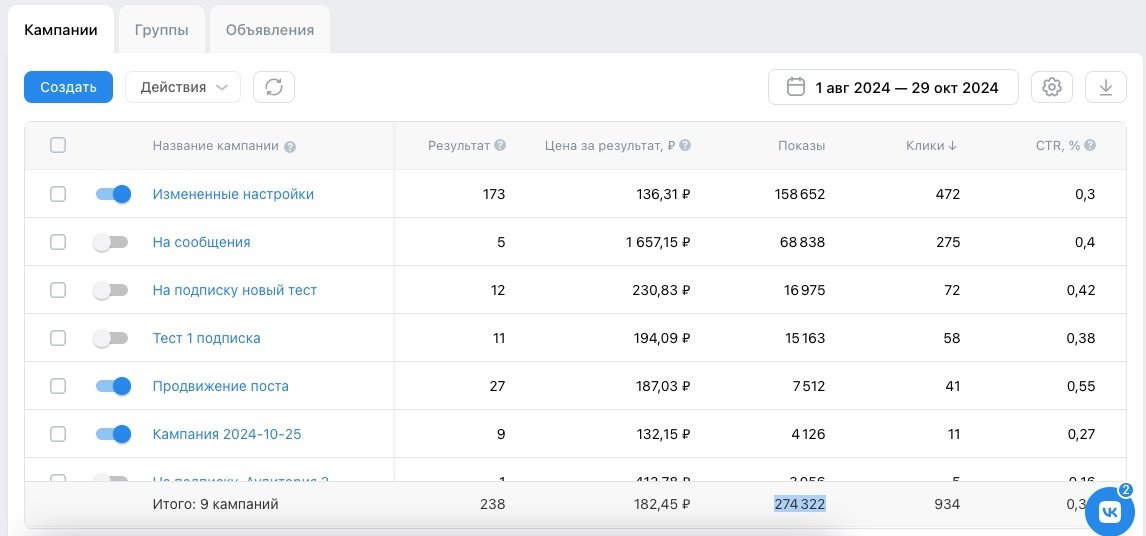Check the Продвижение поста row checkbox
Screen dimensions: 1146x536
[x=58, y=386]
